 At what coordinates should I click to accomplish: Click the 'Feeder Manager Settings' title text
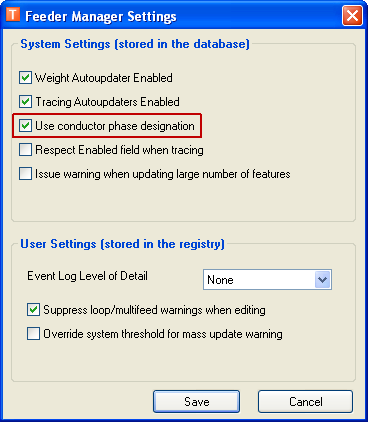tap(101, 16)
